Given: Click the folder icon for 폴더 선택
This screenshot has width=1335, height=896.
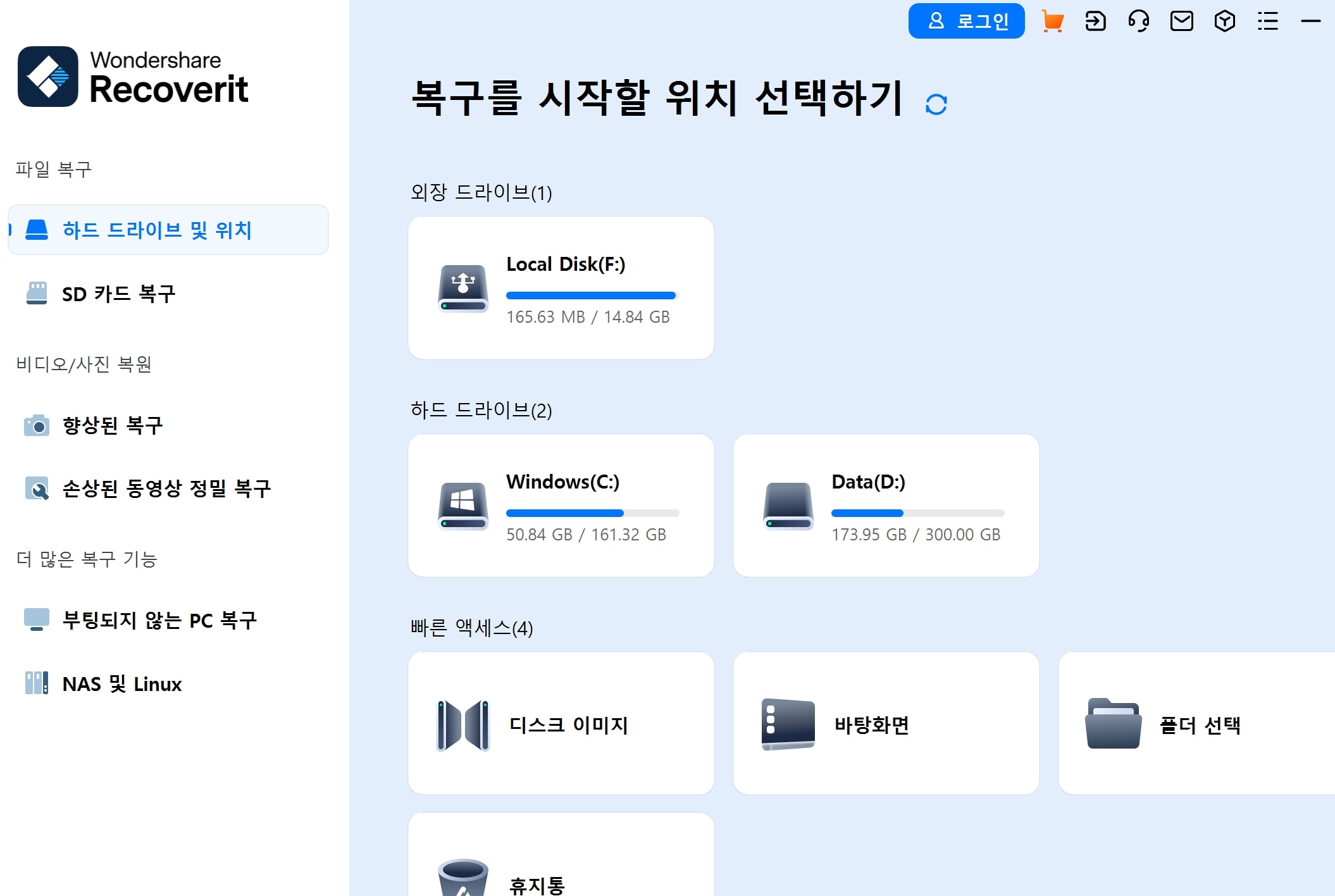Looking at the screenshot, I should [1114, 724].
